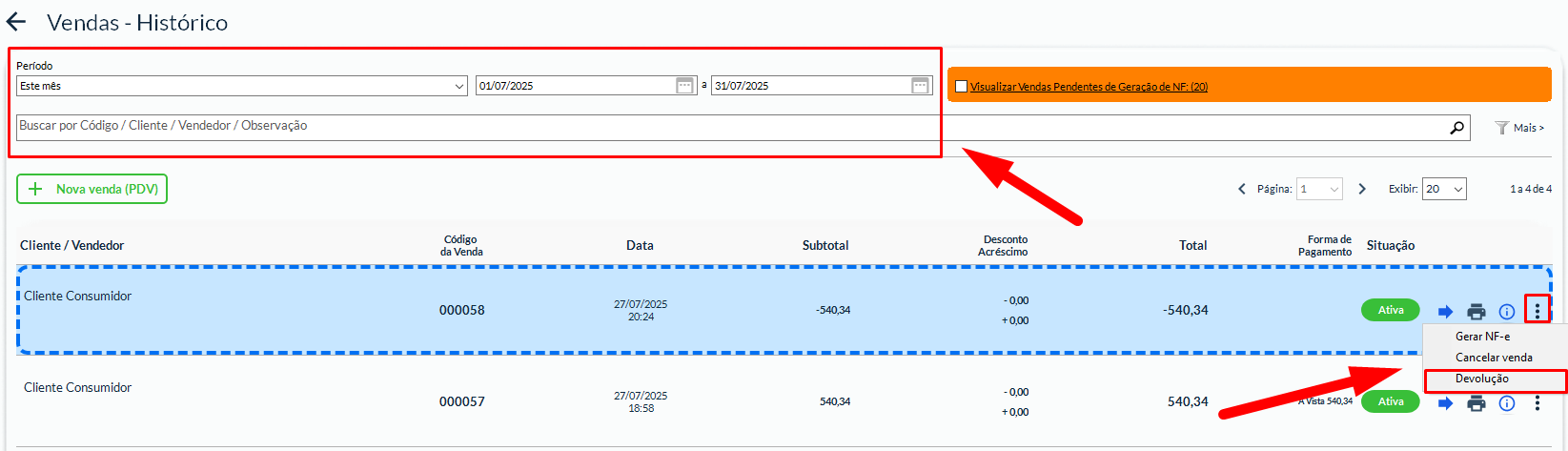Screen dimensions: 1568x451
Task: Click the search field for Código / Cliente
Action: 477,126
